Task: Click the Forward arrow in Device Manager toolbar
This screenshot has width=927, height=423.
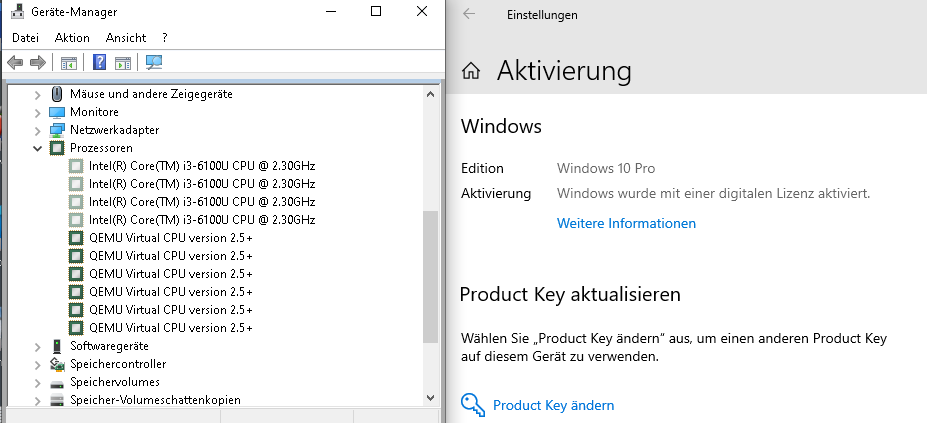Action: pyautogui.click(x=38, y=62)
